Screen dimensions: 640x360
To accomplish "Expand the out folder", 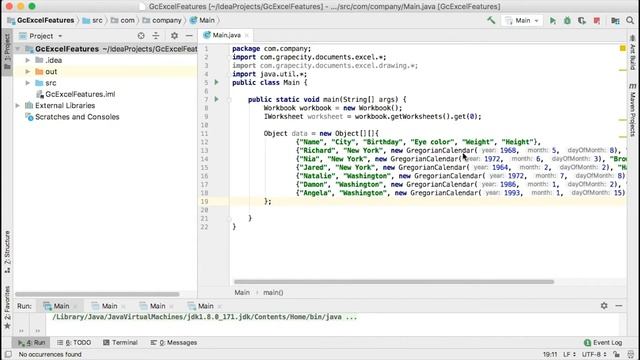I will (28, 72).
